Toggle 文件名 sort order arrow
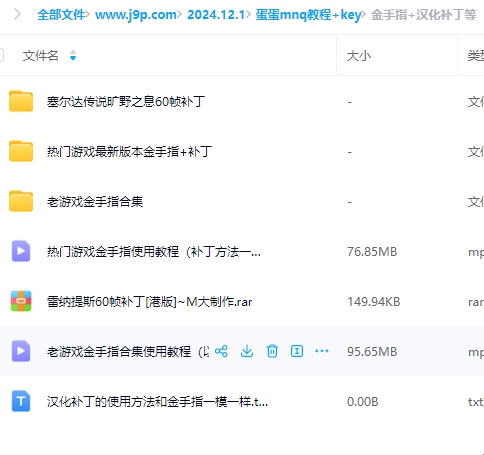Image resolution: width=484 pixels, height=455 pixels. (x=73, y=55)
